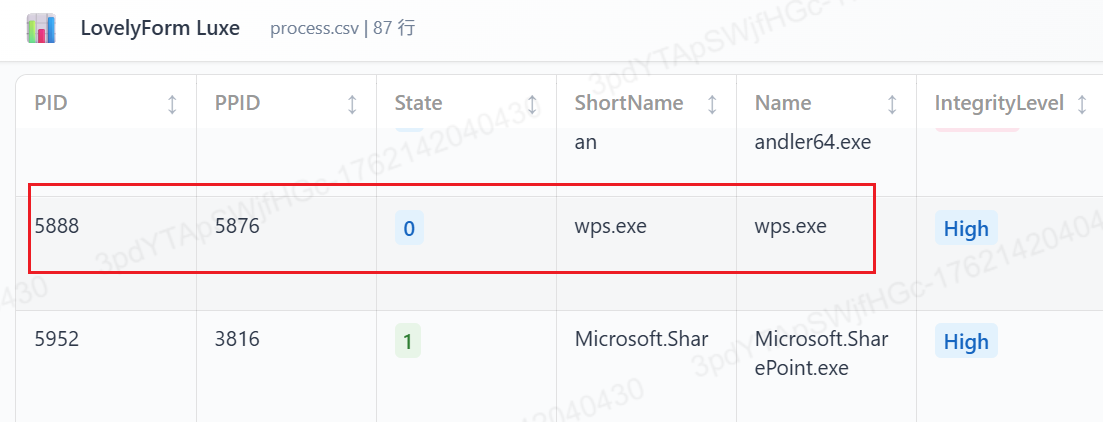Toggle sort on Name column arrows
Screen dimensions: 1103x422
892,104
